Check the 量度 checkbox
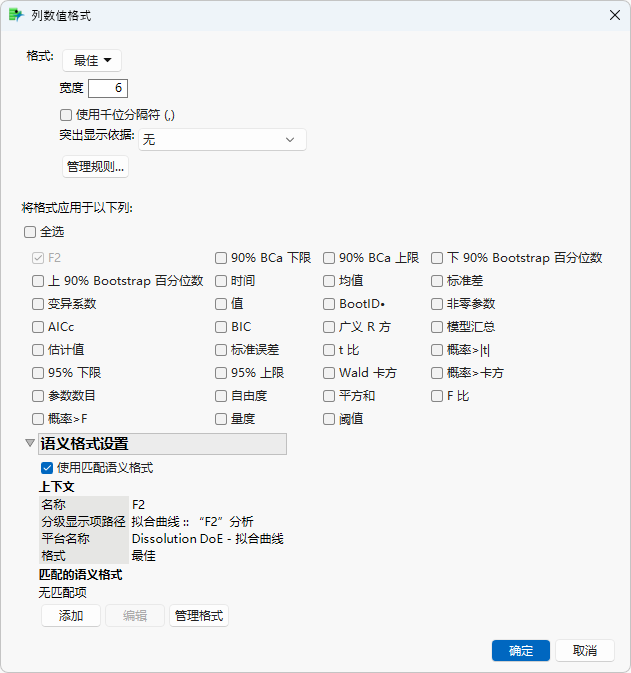The height and width of the screenshot is (673, 631). tap(221, 419)
